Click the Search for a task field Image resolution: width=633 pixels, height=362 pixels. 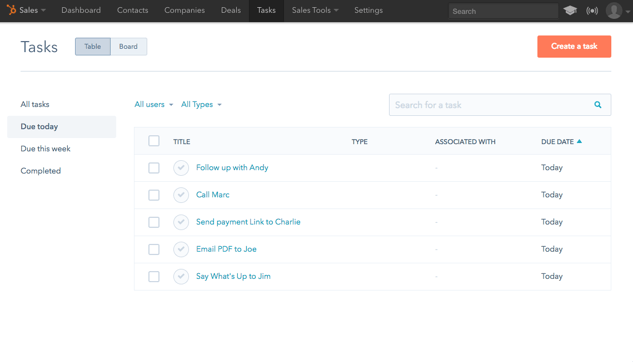pyautogui.click(x=500, y=105)
